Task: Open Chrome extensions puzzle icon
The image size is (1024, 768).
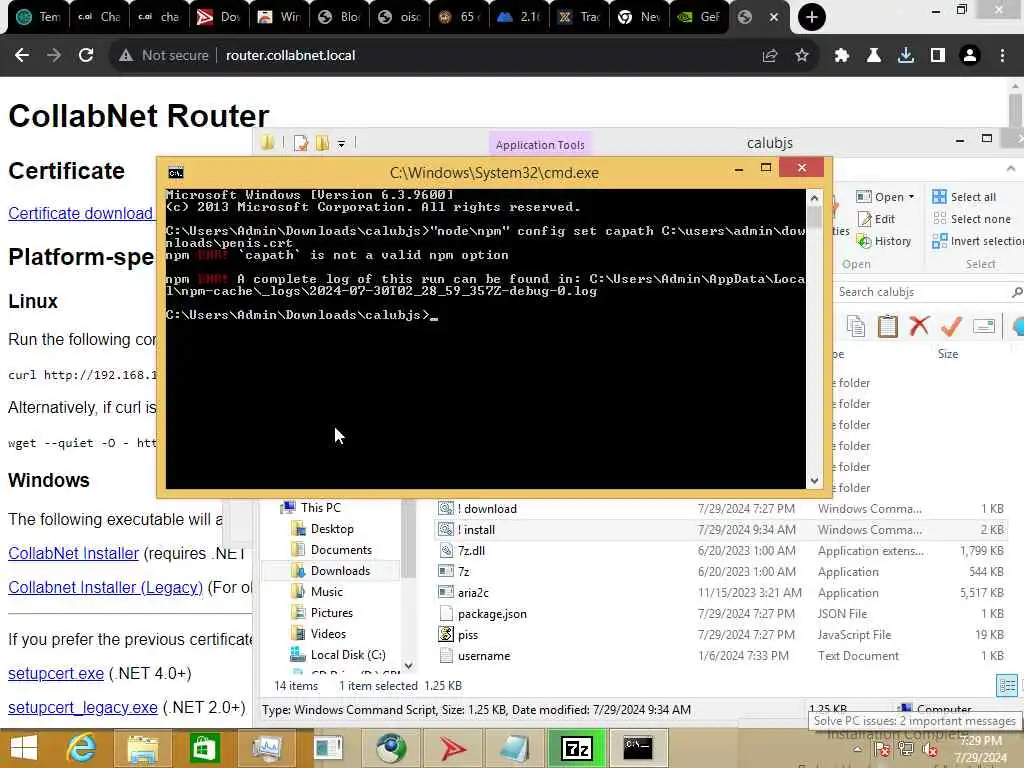Action: pos(842,56)
